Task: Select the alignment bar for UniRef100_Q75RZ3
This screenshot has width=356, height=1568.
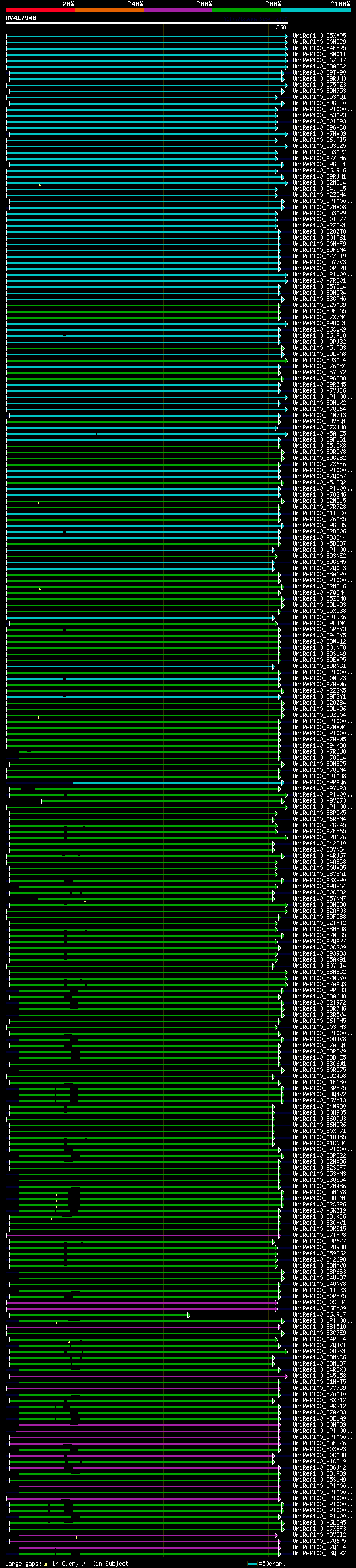Action: click(147, 85)
